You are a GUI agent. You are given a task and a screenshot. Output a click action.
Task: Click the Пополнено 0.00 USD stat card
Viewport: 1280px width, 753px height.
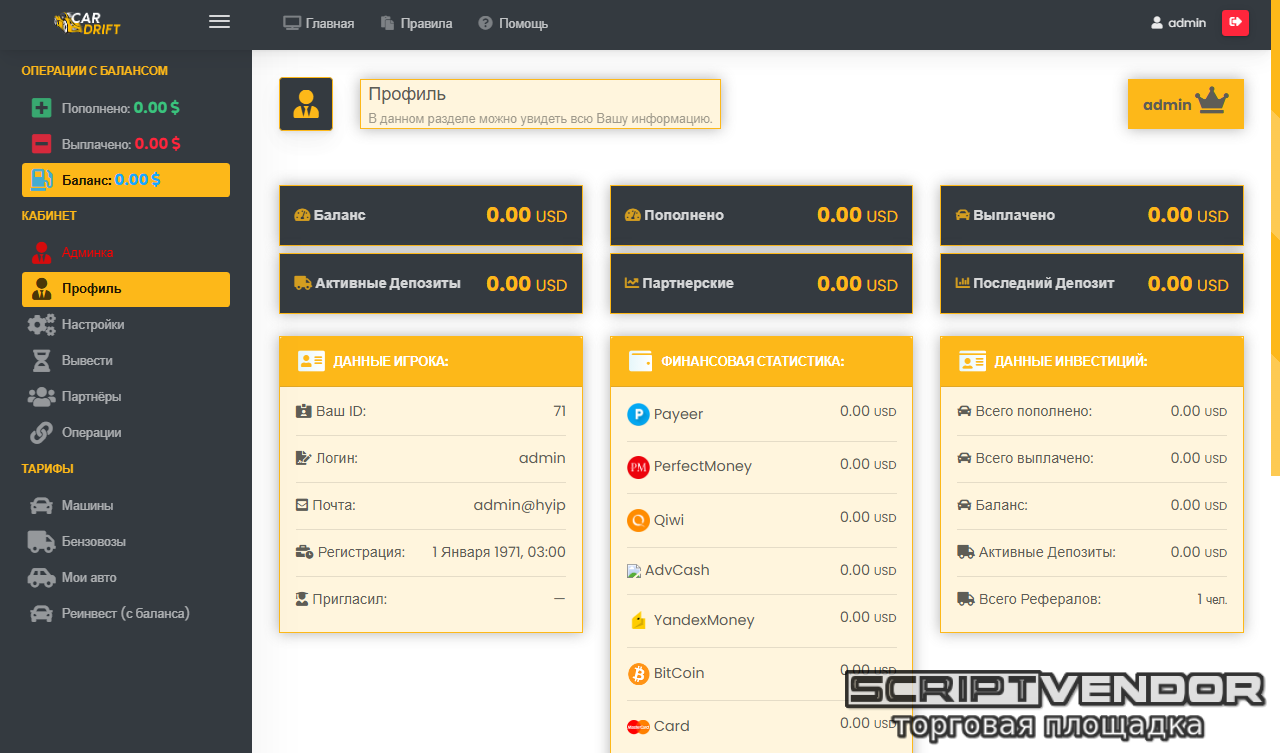(762, 215)
